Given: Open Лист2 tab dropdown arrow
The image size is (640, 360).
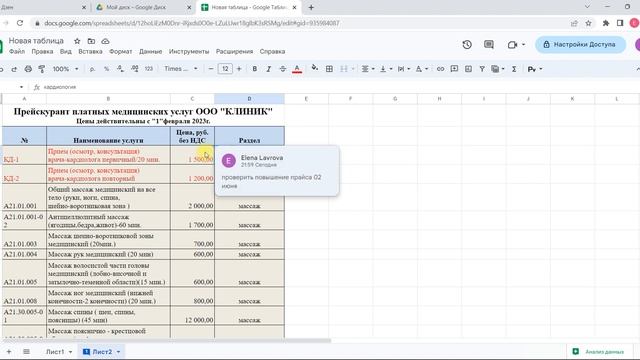Looking at the screenshot, I should point(118,352).
